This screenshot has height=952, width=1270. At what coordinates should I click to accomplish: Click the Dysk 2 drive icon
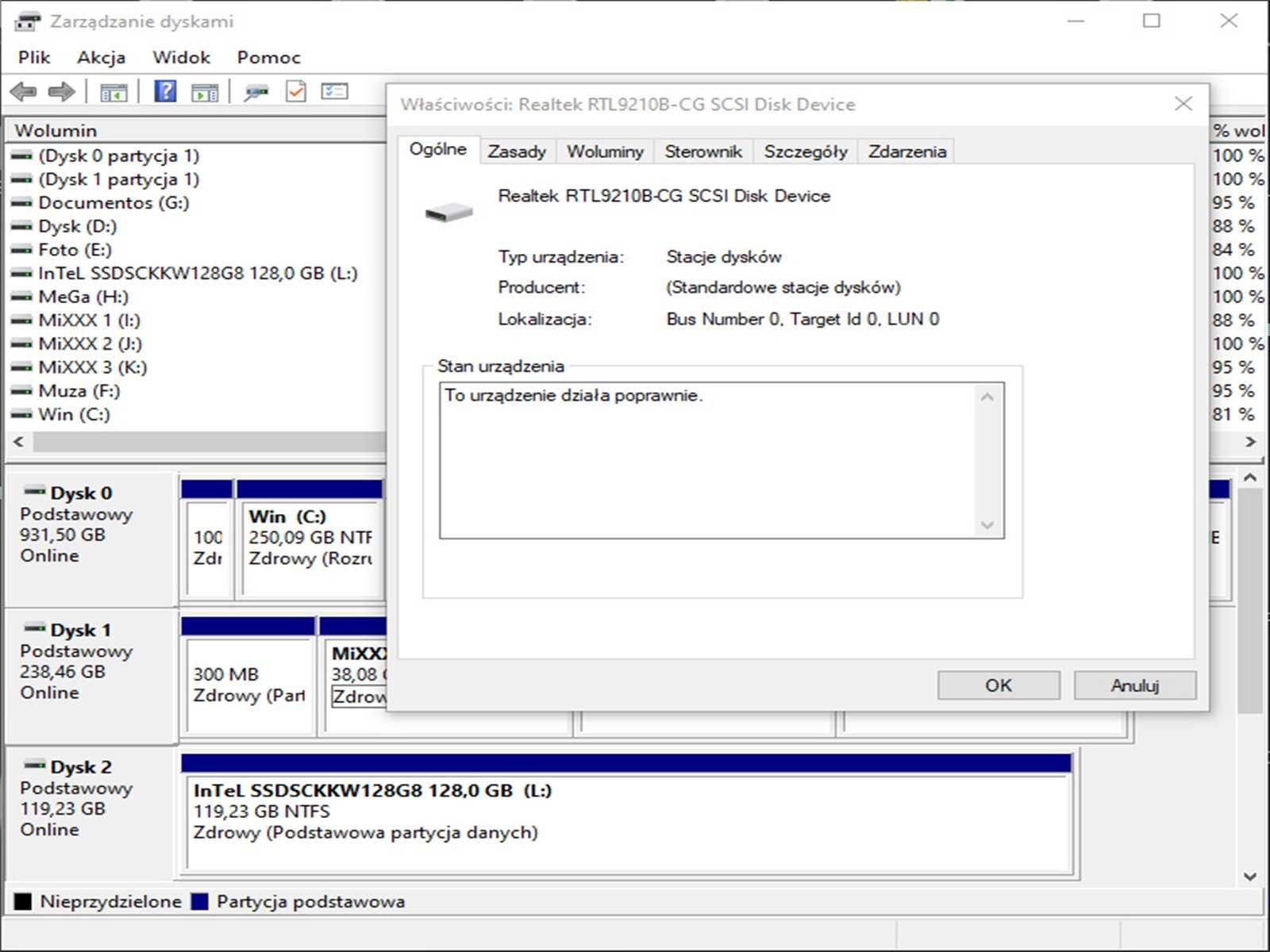coord(34,766)
